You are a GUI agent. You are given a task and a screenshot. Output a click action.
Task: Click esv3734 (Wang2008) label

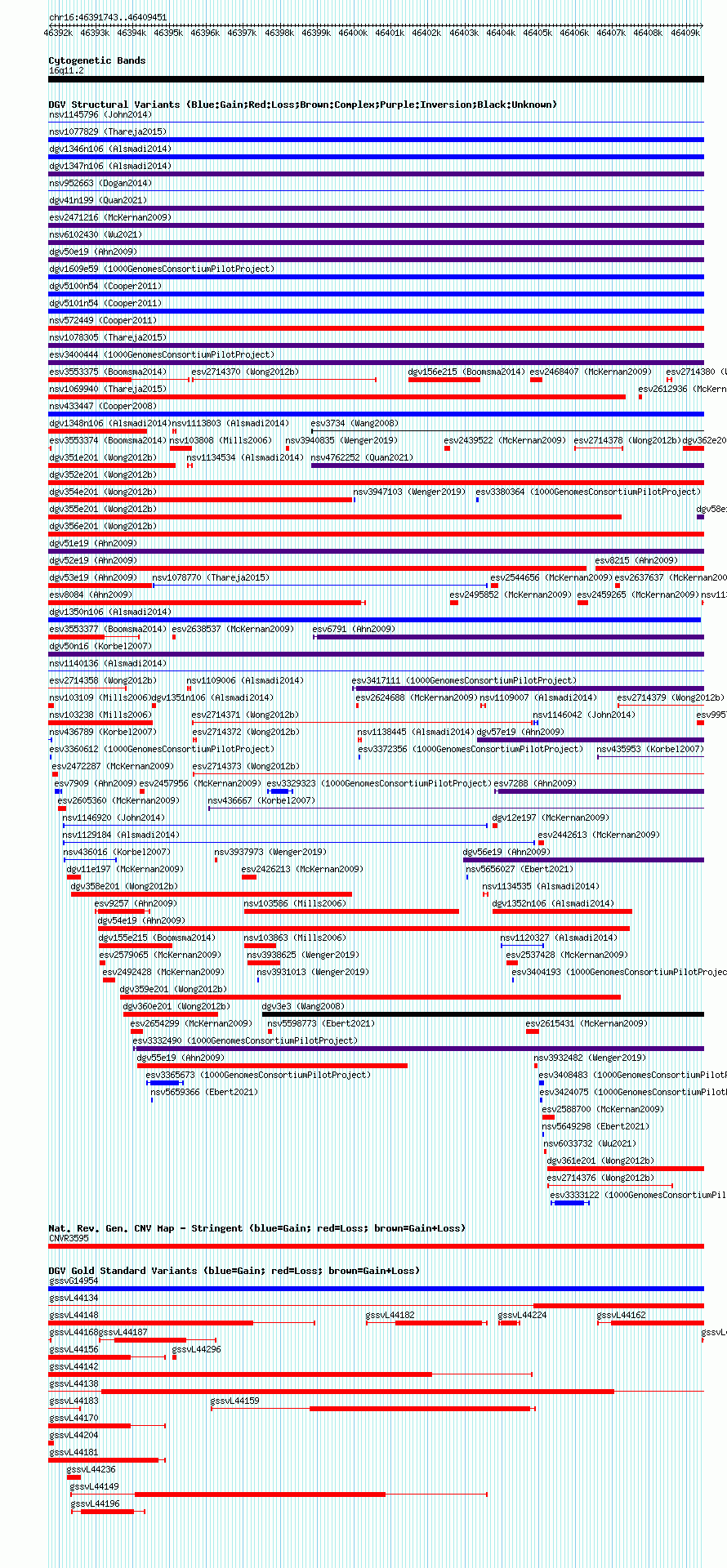click(355, 423)
